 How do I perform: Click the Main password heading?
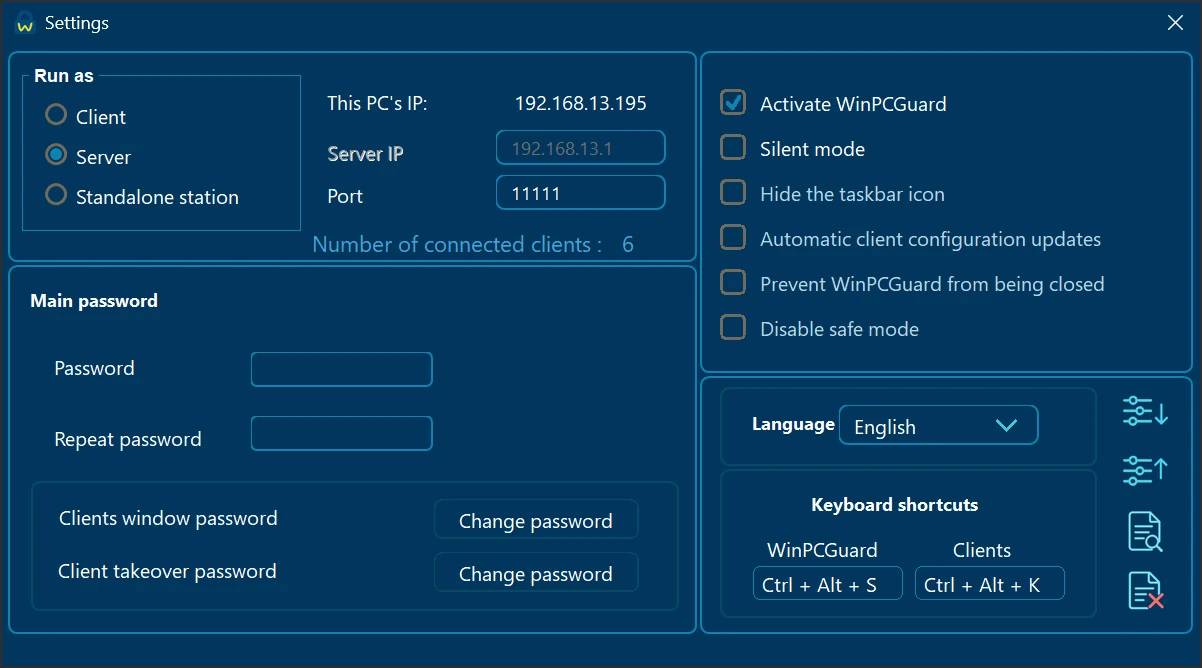[94, 300]
